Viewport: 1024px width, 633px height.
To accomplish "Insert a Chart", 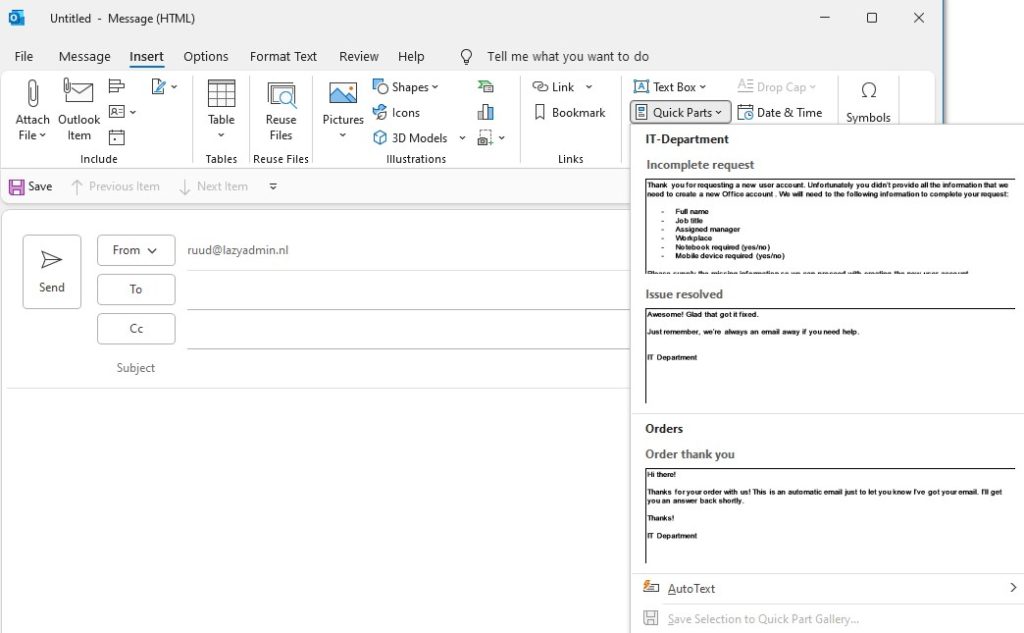I will coord(486,112).
